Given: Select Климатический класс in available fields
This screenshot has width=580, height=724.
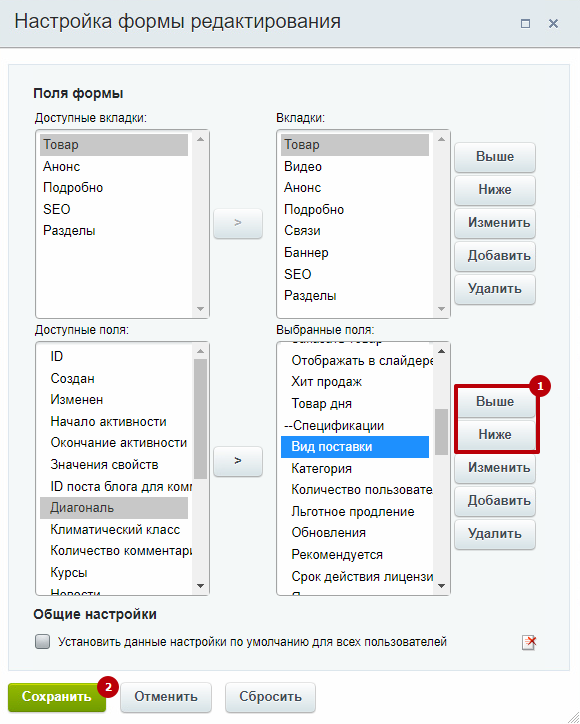Looking at the screenshot, I should [114, 530].
